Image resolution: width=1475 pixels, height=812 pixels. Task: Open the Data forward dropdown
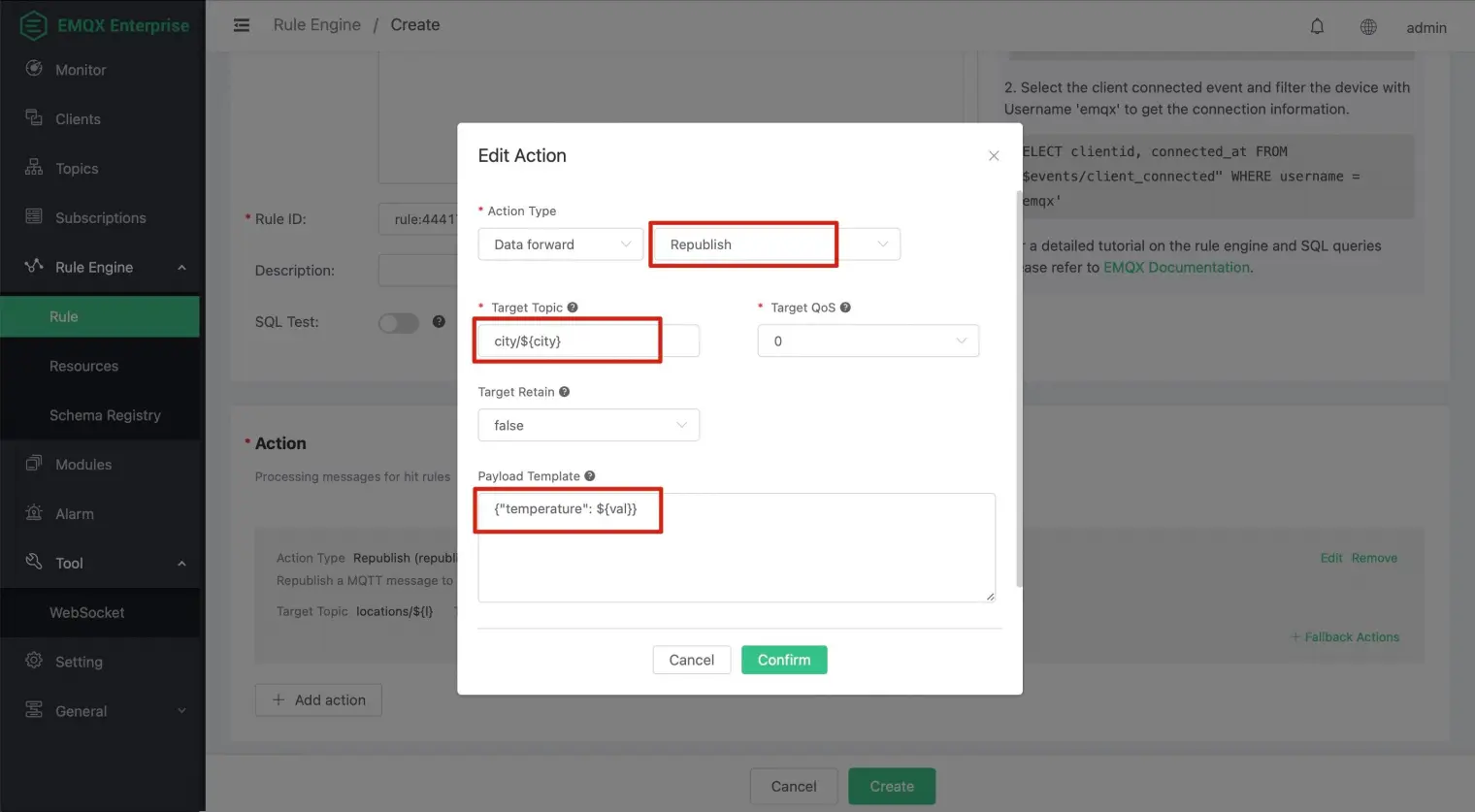[x=560, y=244]
